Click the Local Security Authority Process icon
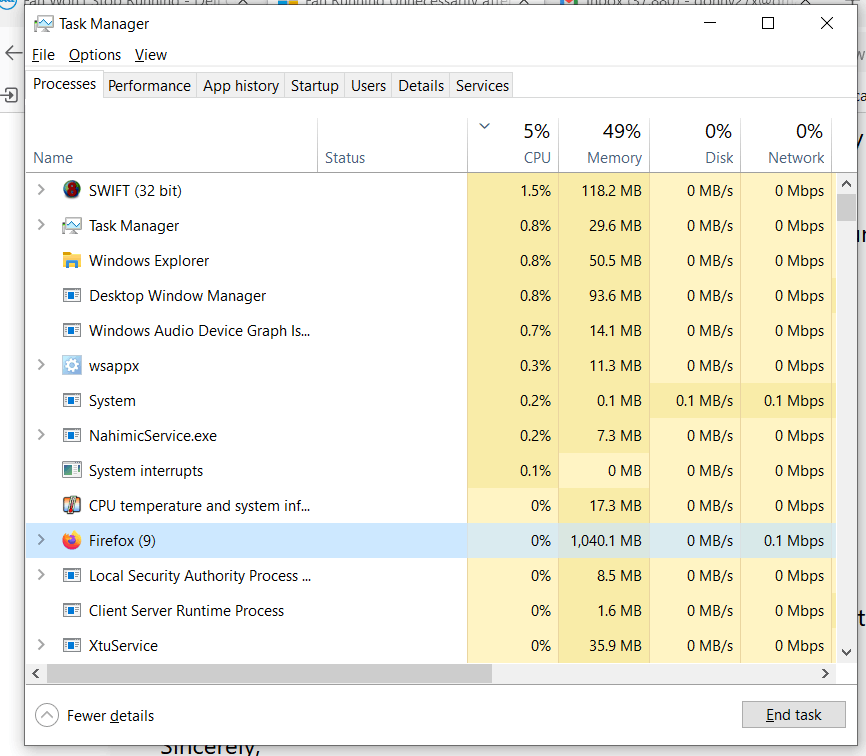Image resolution: width=866 pixels, height=756 pixels. (x=72, y=575)
